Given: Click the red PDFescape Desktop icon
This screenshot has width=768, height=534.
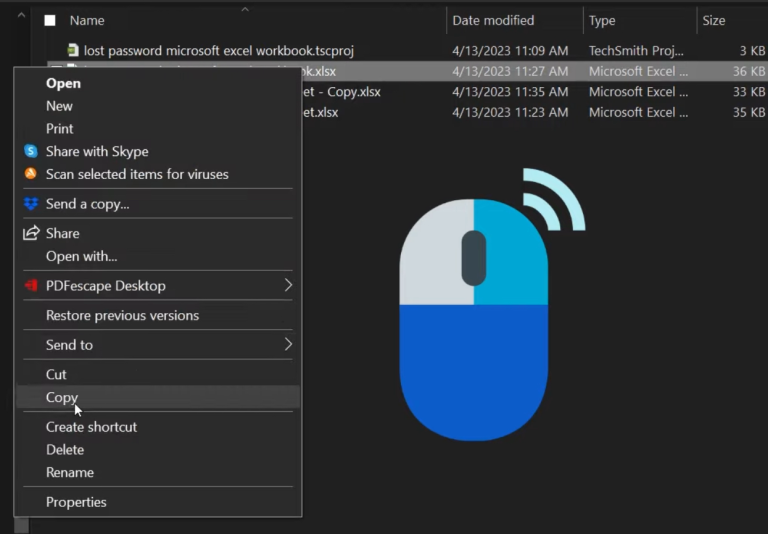Looking at the screenshot, I should pyautogui.click(x=31, y=286).
